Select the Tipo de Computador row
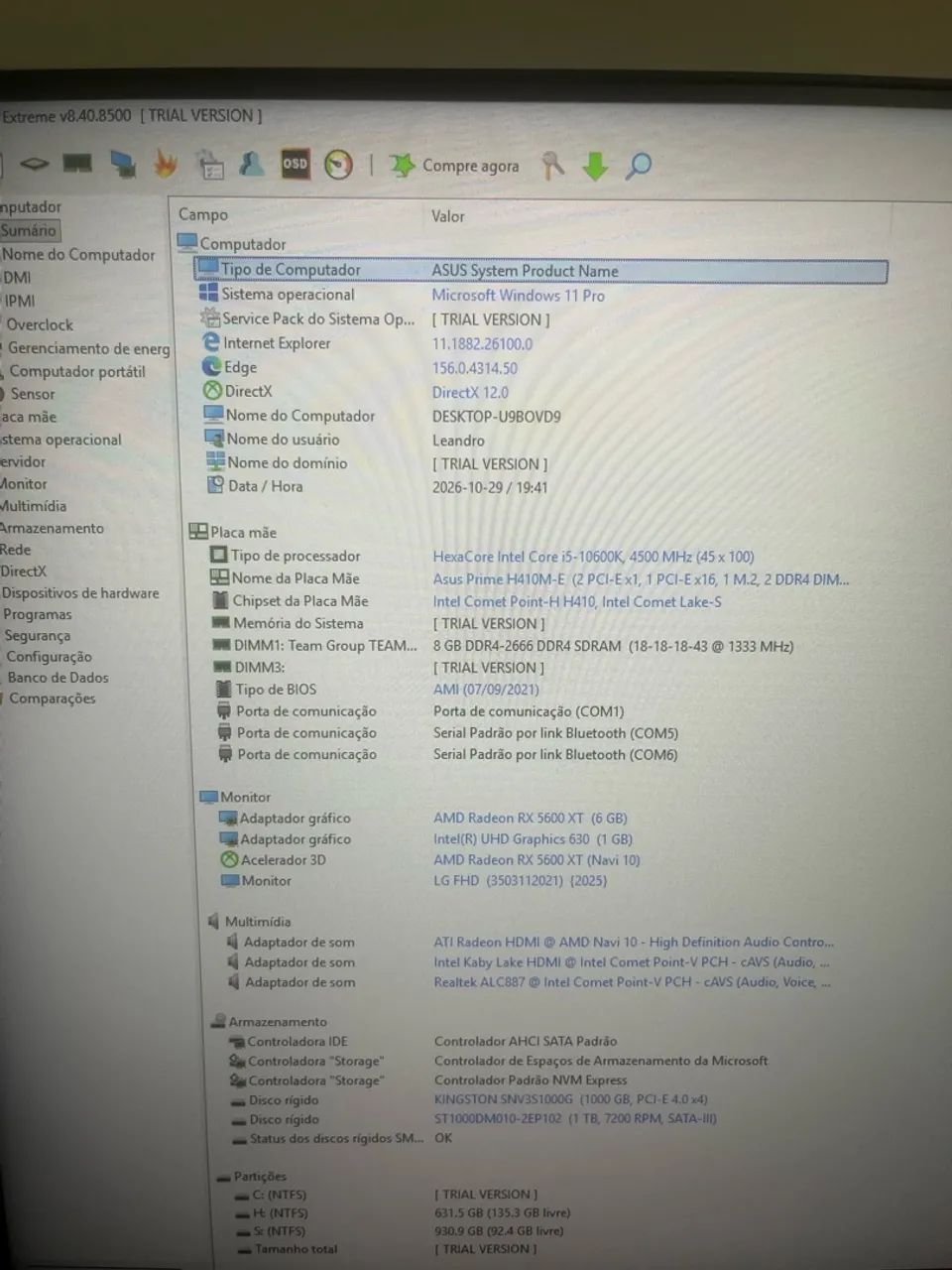Image resolution: width=952 pixels, height=1270 pixels. 540,270
